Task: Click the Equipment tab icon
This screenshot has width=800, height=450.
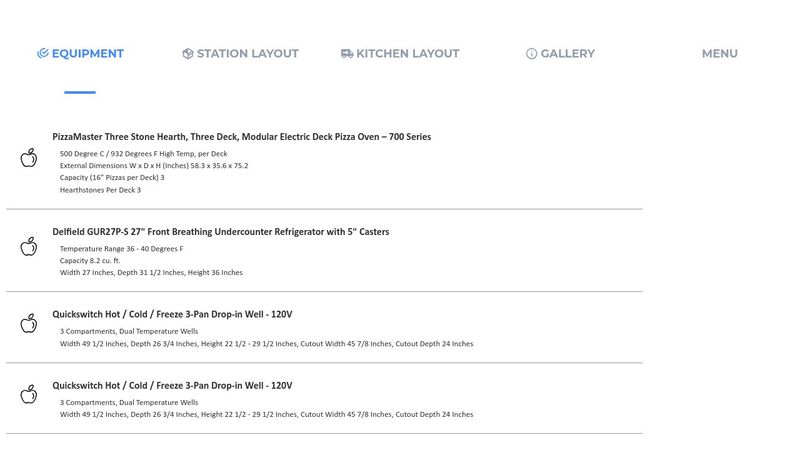Action: (43, 54)
